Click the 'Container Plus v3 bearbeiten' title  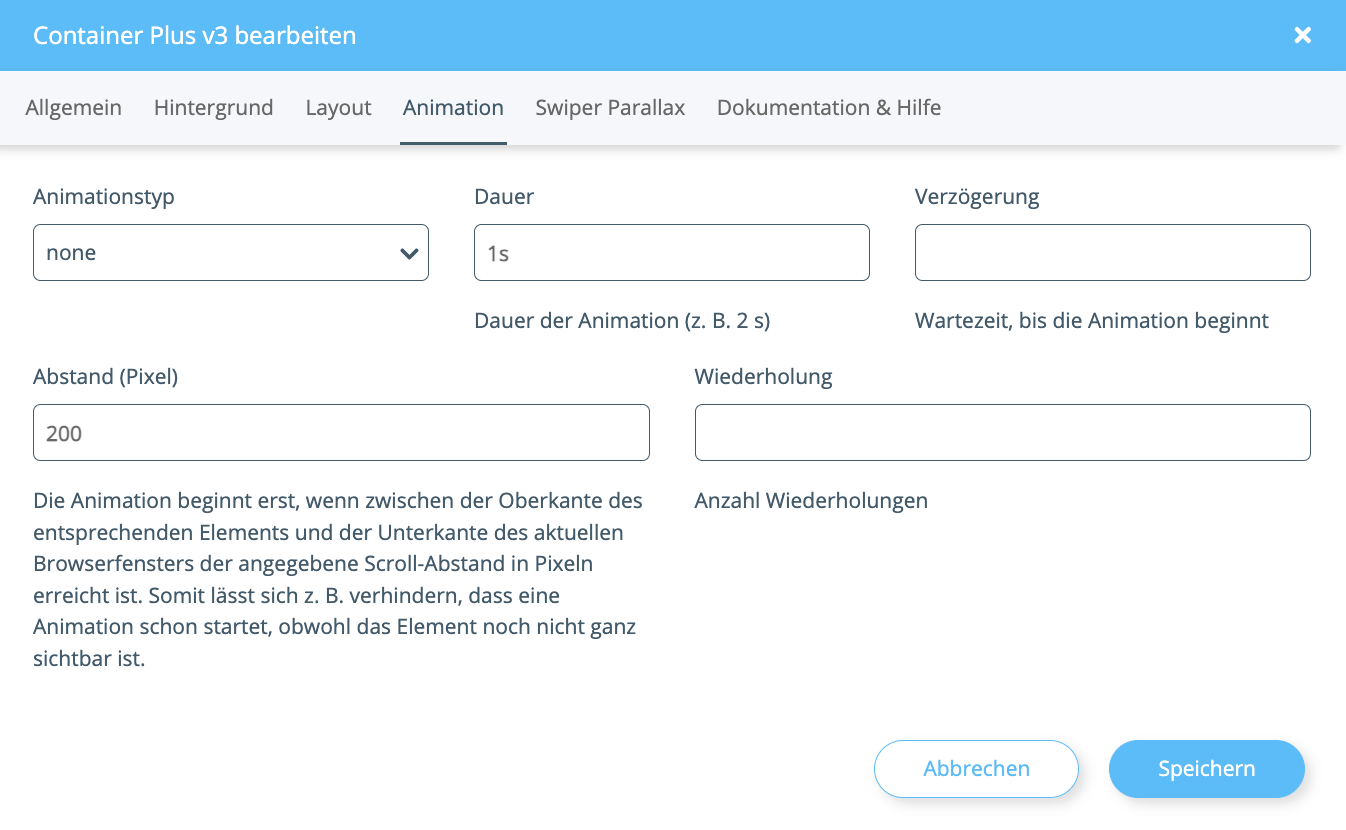pos(195,36)
